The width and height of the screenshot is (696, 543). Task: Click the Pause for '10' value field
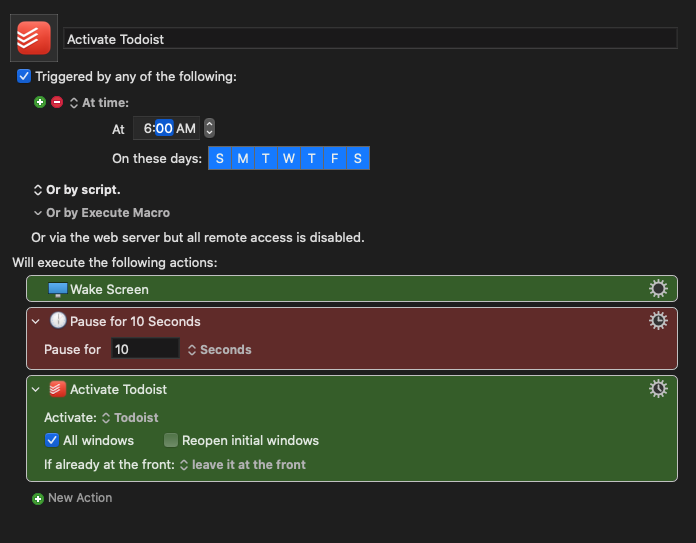[145, 349]
